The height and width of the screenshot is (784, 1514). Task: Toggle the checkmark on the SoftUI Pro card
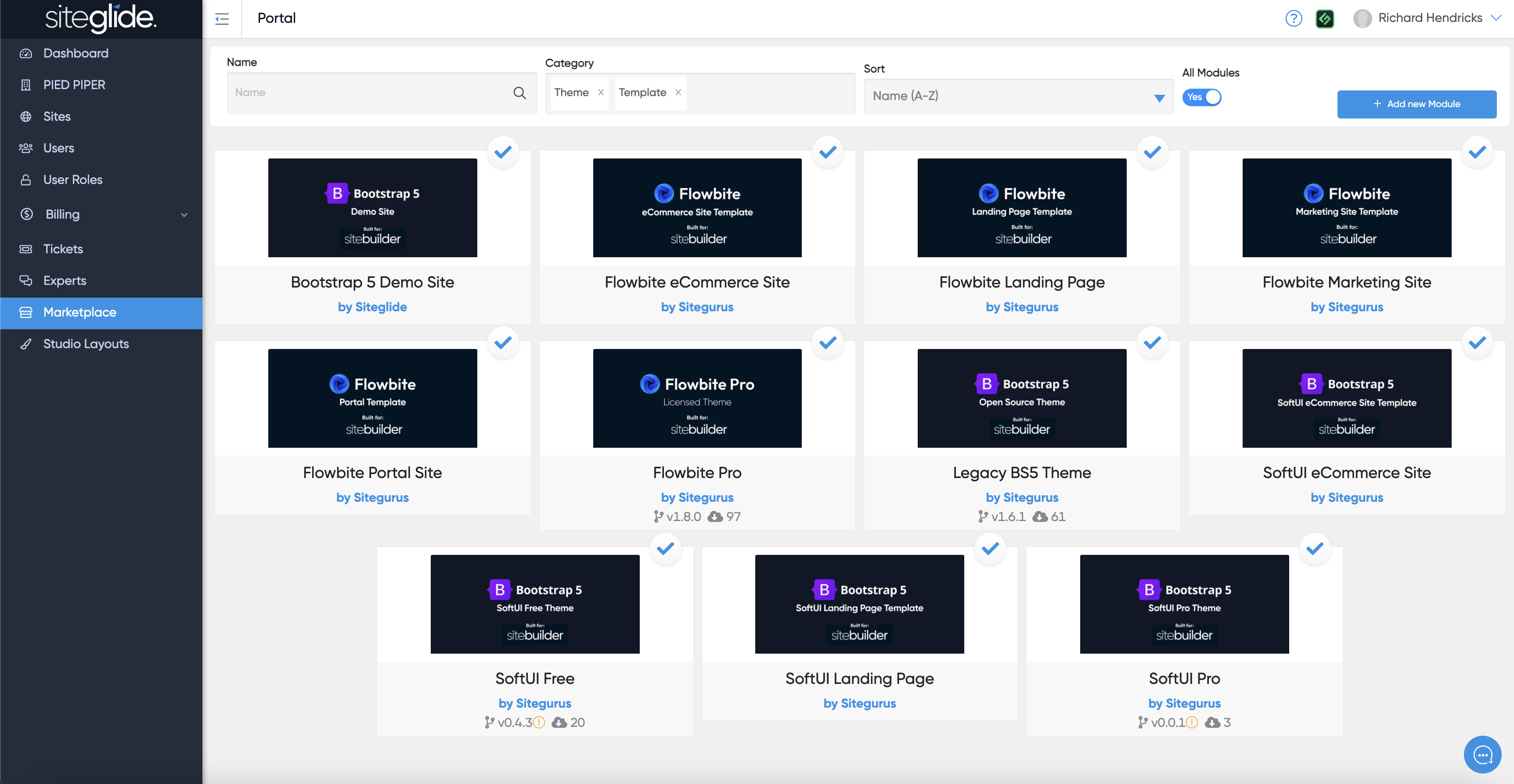pyautogui.click(x=1315, y=549)
